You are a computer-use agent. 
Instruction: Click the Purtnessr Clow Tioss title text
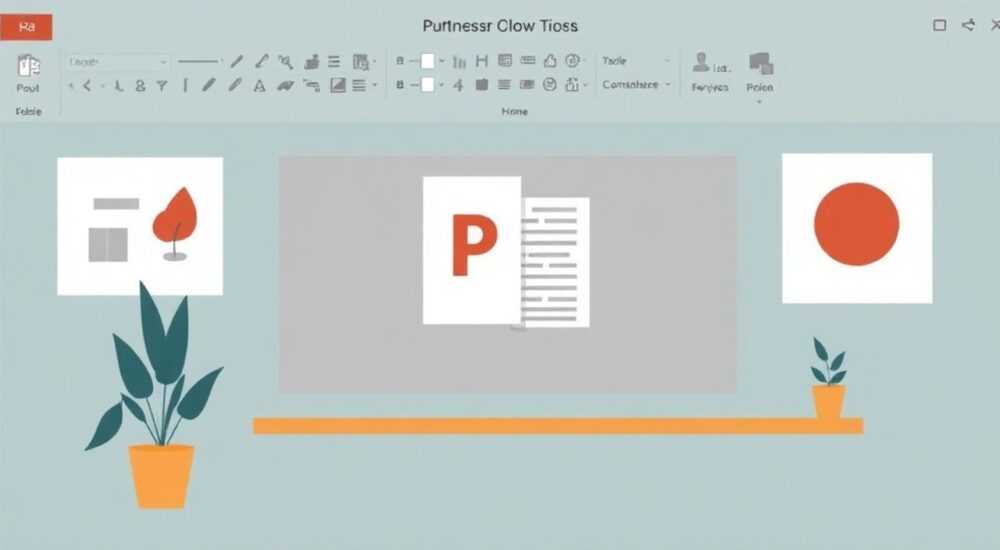[x=500, y=26]
